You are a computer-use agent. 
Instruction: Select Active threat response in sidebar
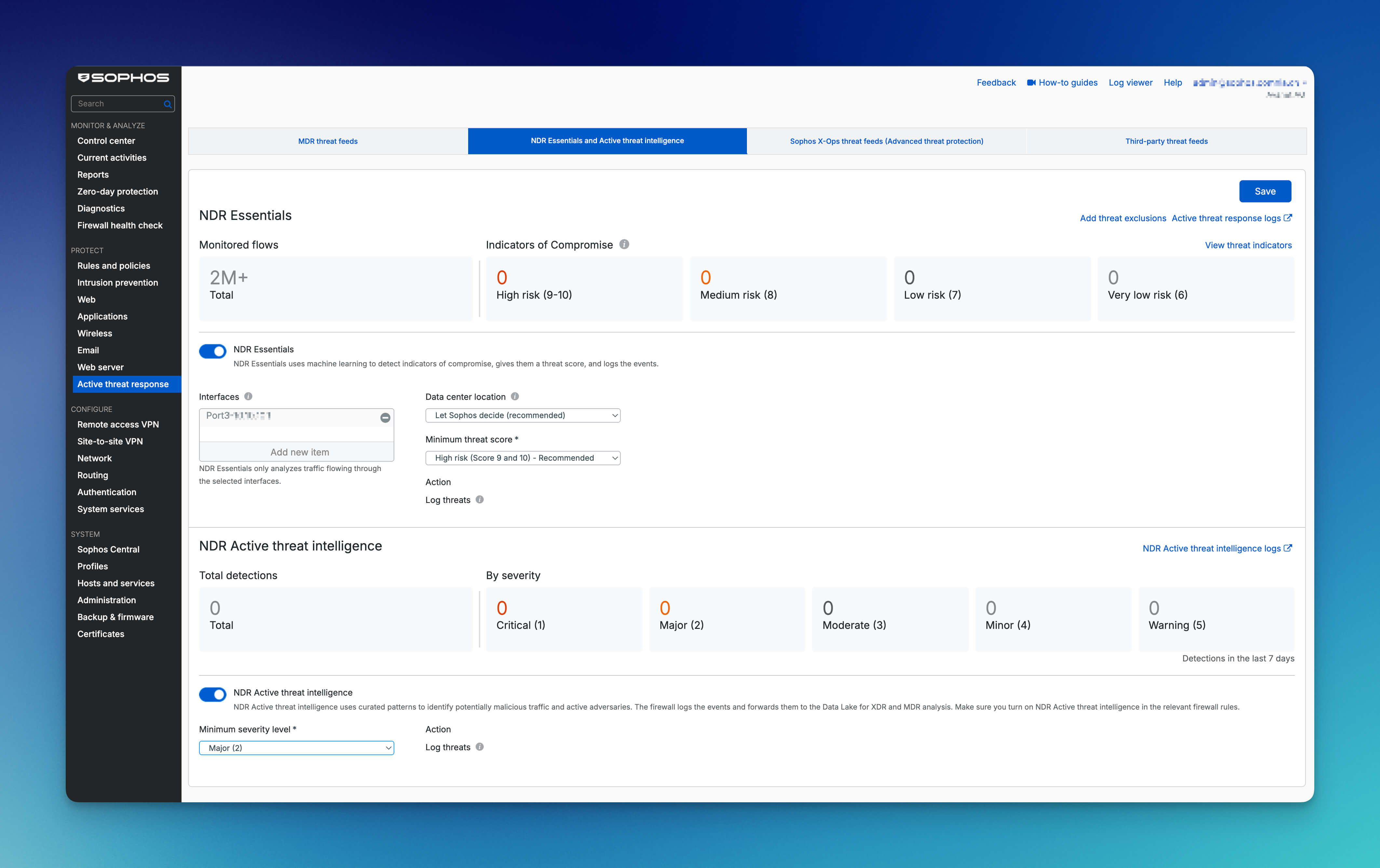click(x=126, y=384)
